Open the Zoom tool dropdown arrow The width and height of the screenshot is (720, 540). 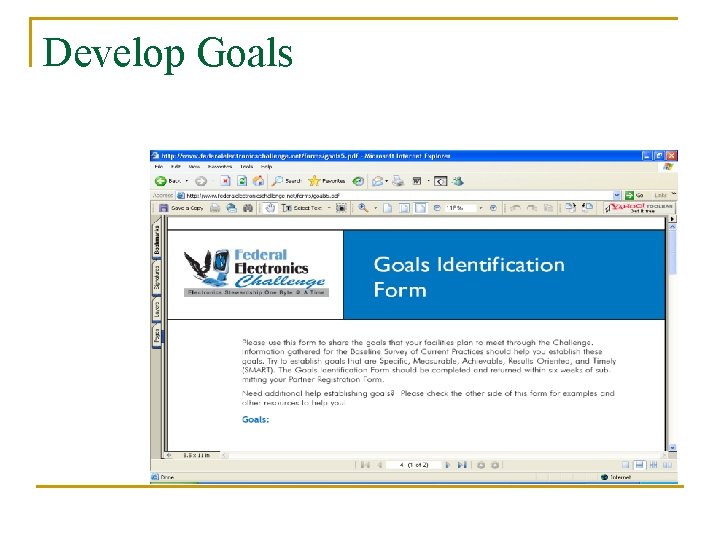click(x=375, y=208)
